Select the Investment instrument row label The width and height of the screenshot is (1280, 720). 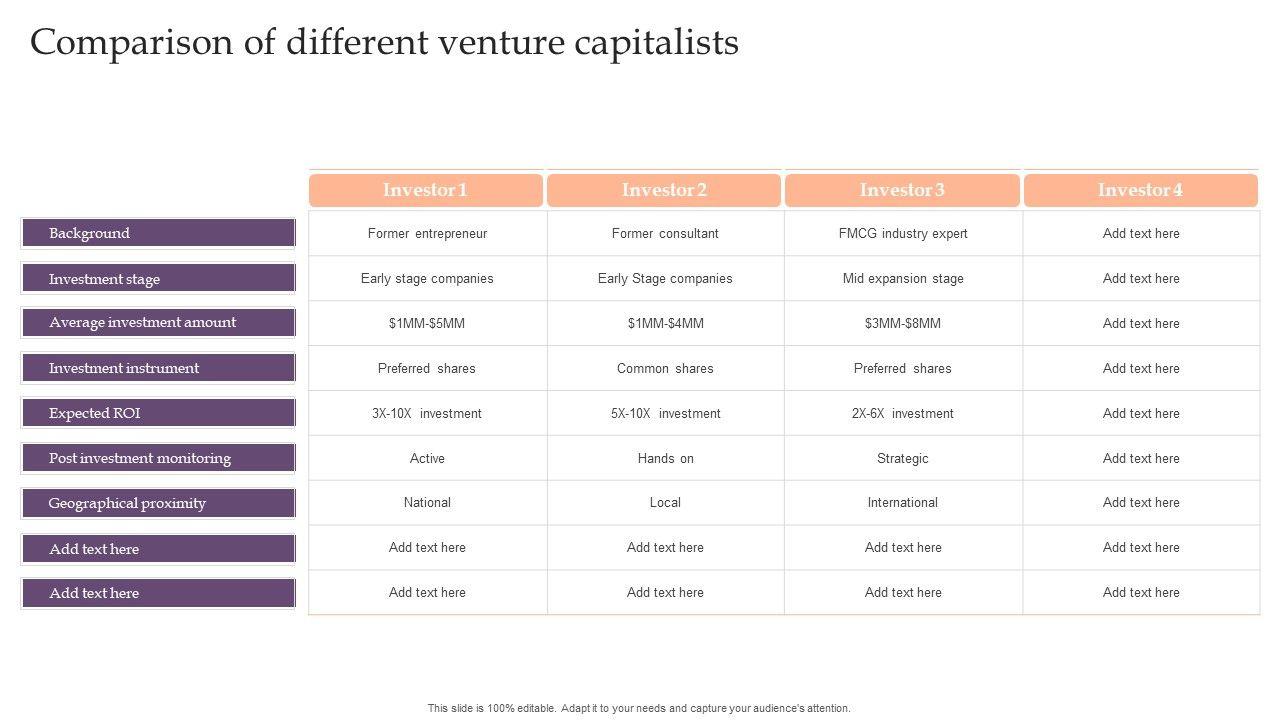tap(158, 368)
